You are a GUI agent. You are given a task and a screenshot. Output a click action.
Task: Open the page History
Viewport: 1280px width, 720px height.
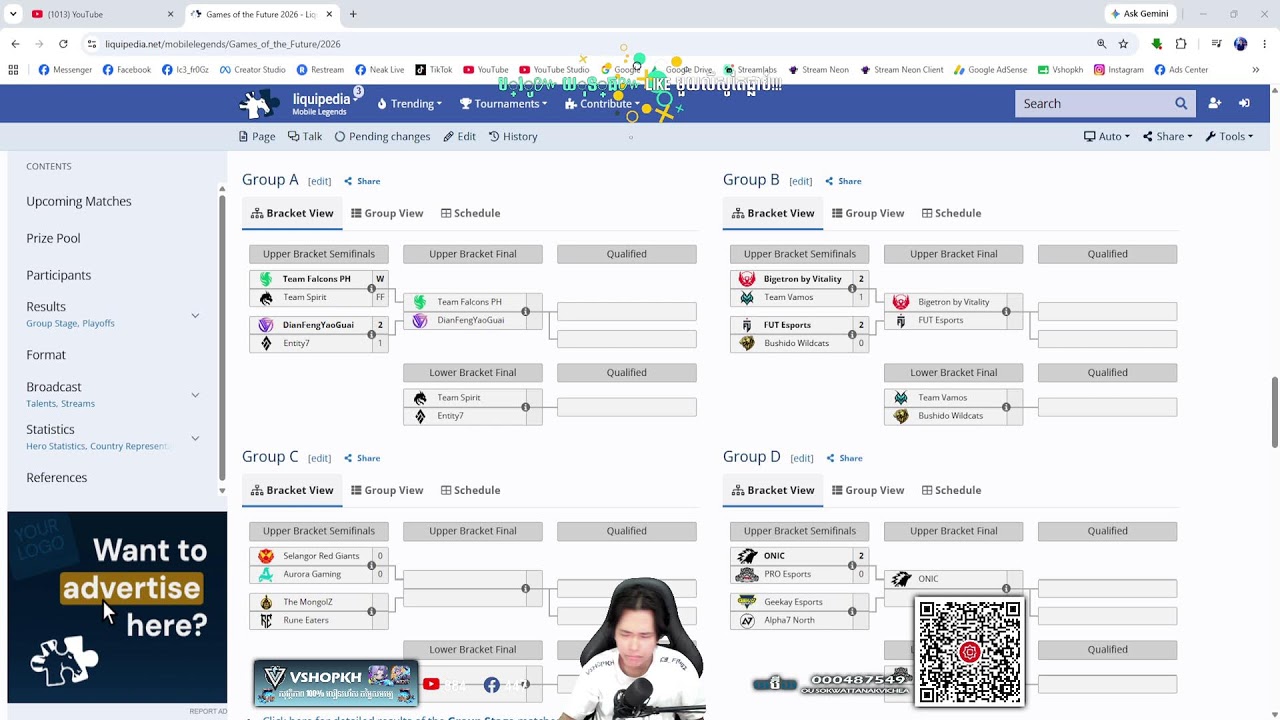click(513, 136)
